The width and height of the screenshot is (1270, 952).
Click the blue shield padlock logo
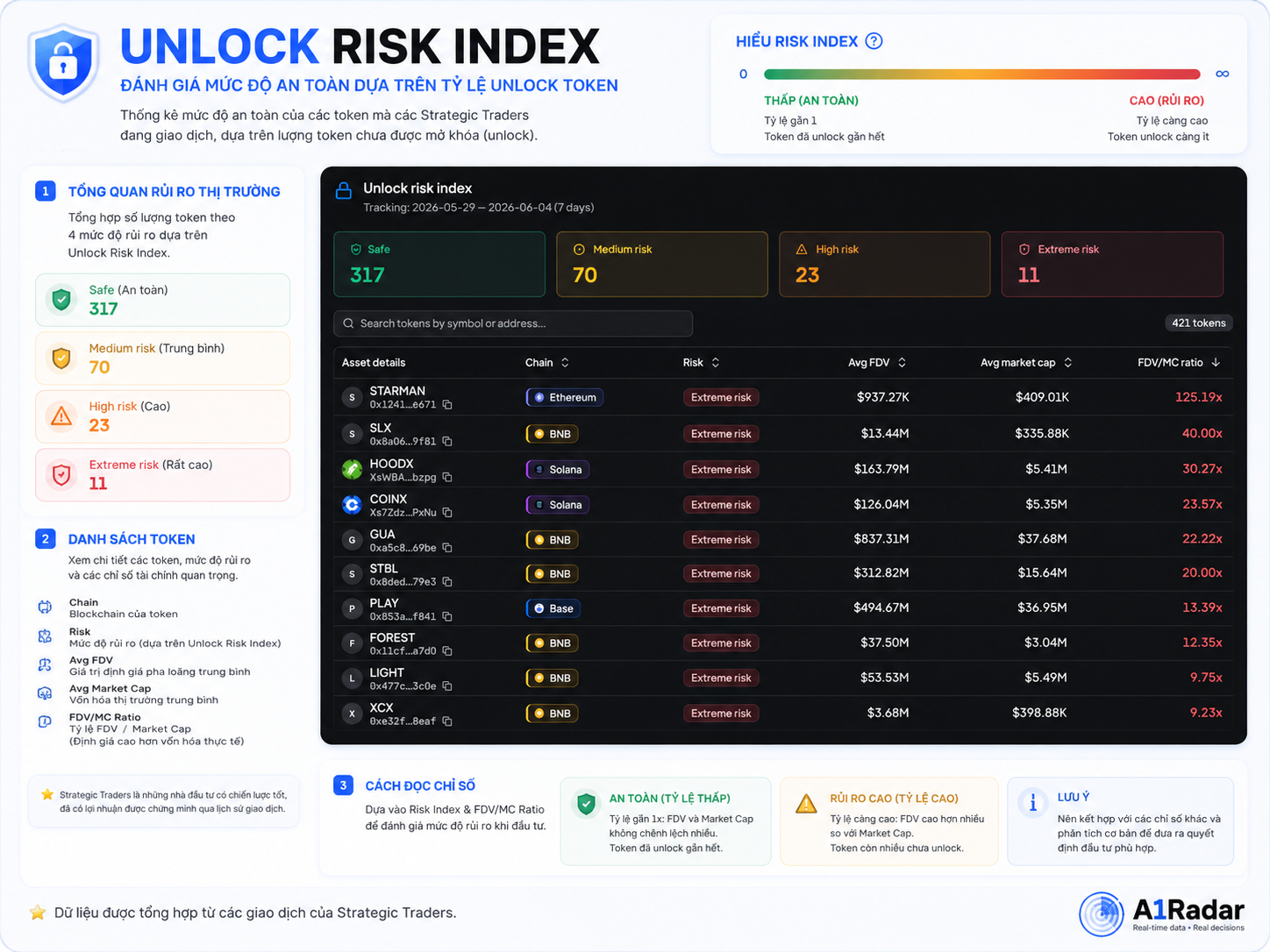[63, 64]
